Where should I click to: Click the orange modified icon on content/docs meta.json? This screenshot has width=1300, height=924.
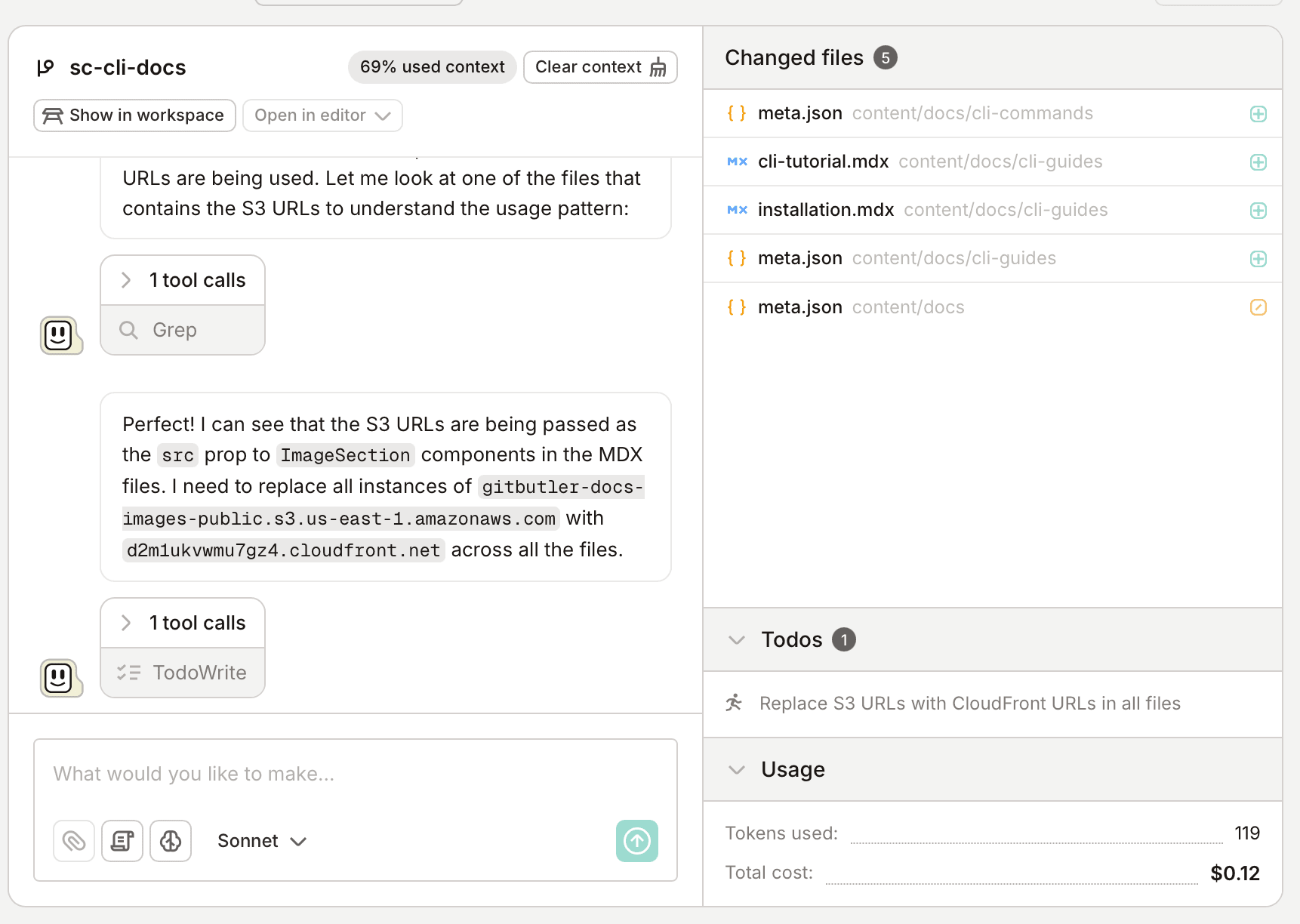(x=1258, y=307)
